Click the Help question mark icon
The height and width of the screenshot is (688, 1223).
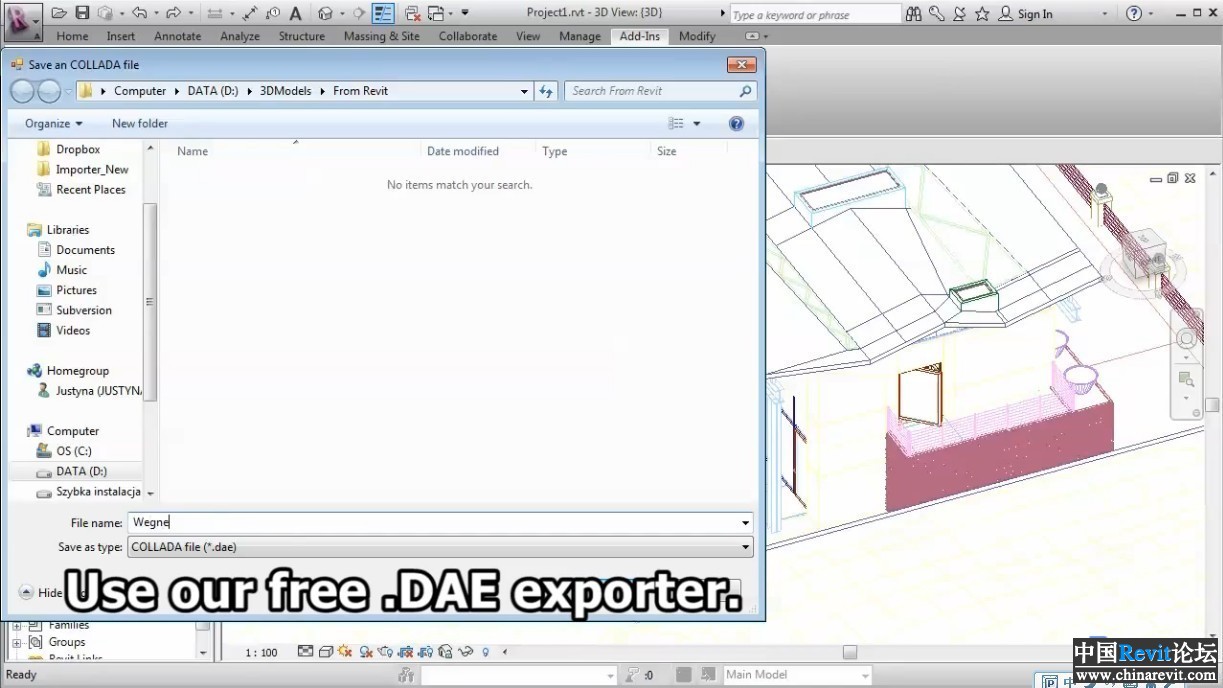(x=1134, y=13)
